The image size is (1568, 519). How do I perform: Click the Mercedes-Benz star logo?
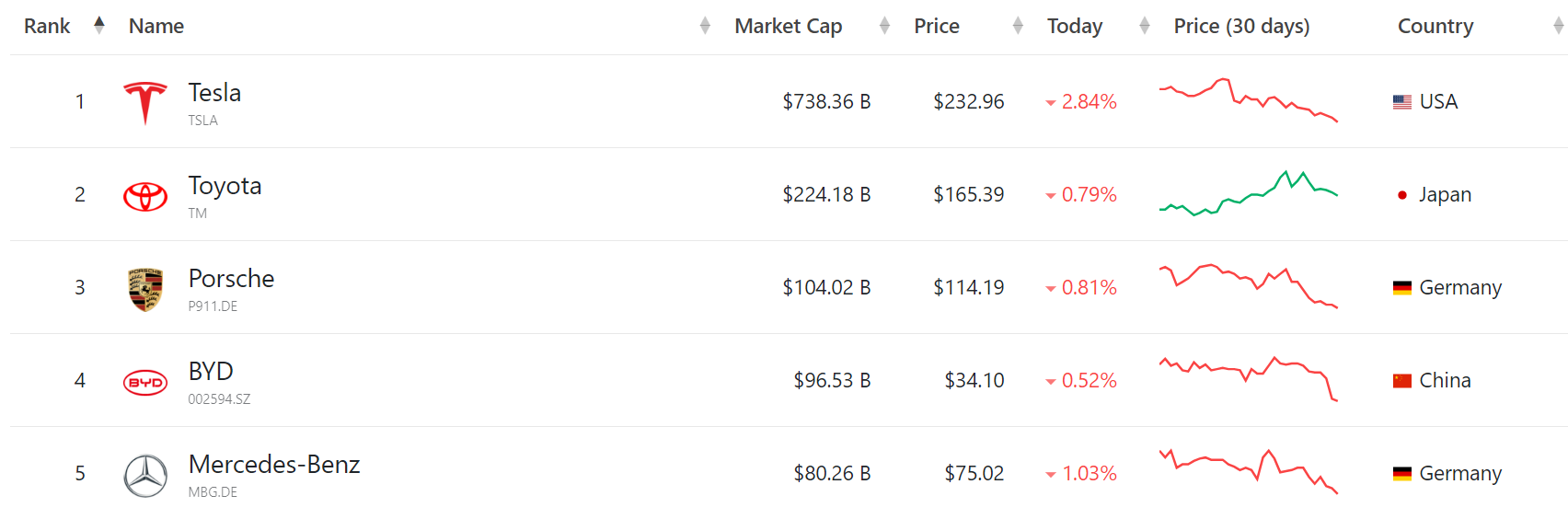pyautogui.click(x=145, y=476)
